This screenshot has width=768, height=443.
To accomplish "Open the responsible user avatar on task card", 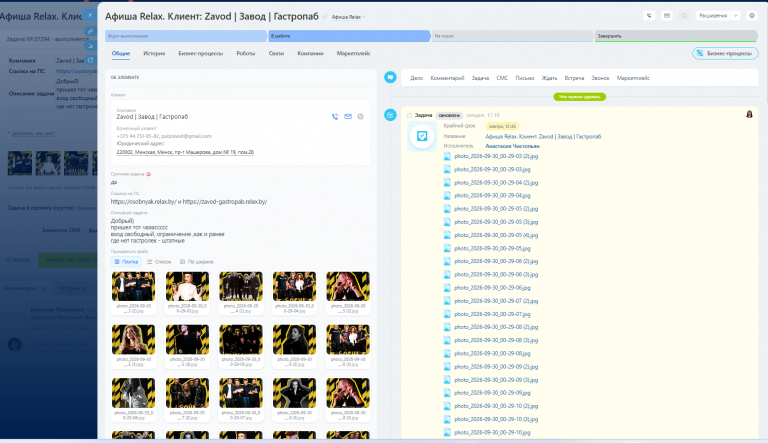I will [x=749, y=114].
